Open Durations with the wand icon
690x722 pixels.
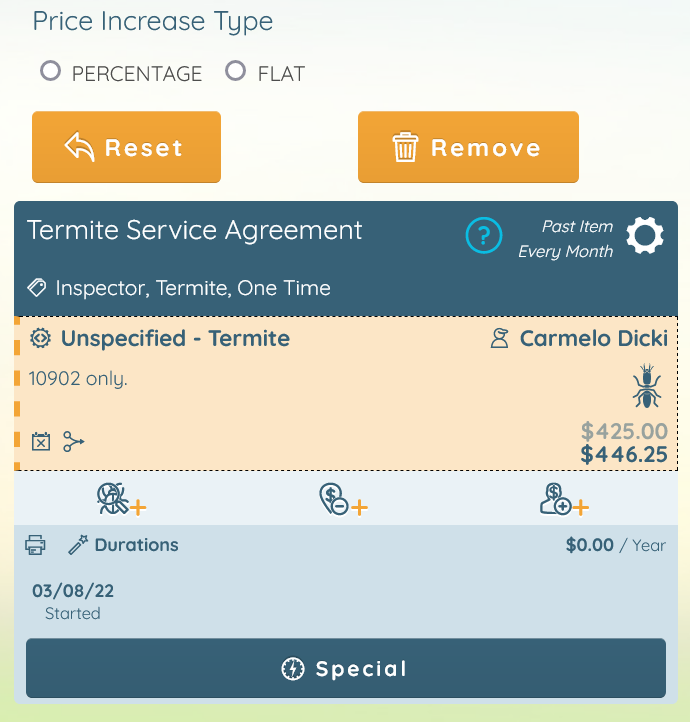pos(123,545)
